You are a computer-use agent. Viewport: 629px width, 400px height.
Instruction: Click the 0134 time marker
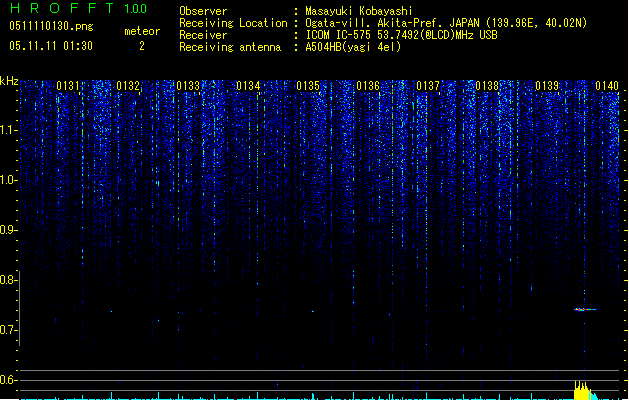click(x=248, y=86)
